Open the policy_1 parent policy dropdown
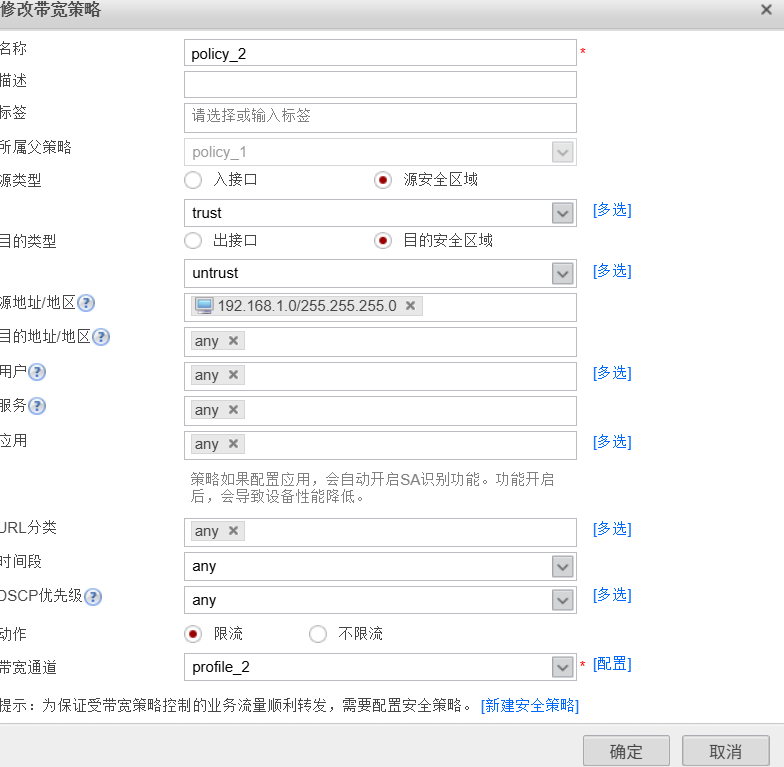 point(562,152)
